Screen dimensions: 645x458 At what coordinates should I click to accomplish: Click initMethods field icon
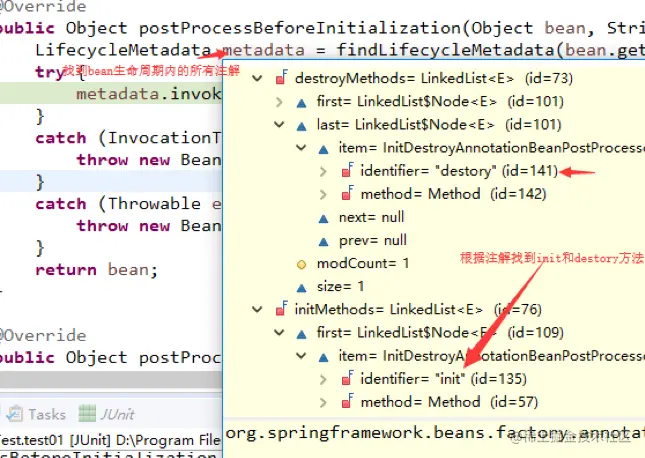click(x=282, y=309)
